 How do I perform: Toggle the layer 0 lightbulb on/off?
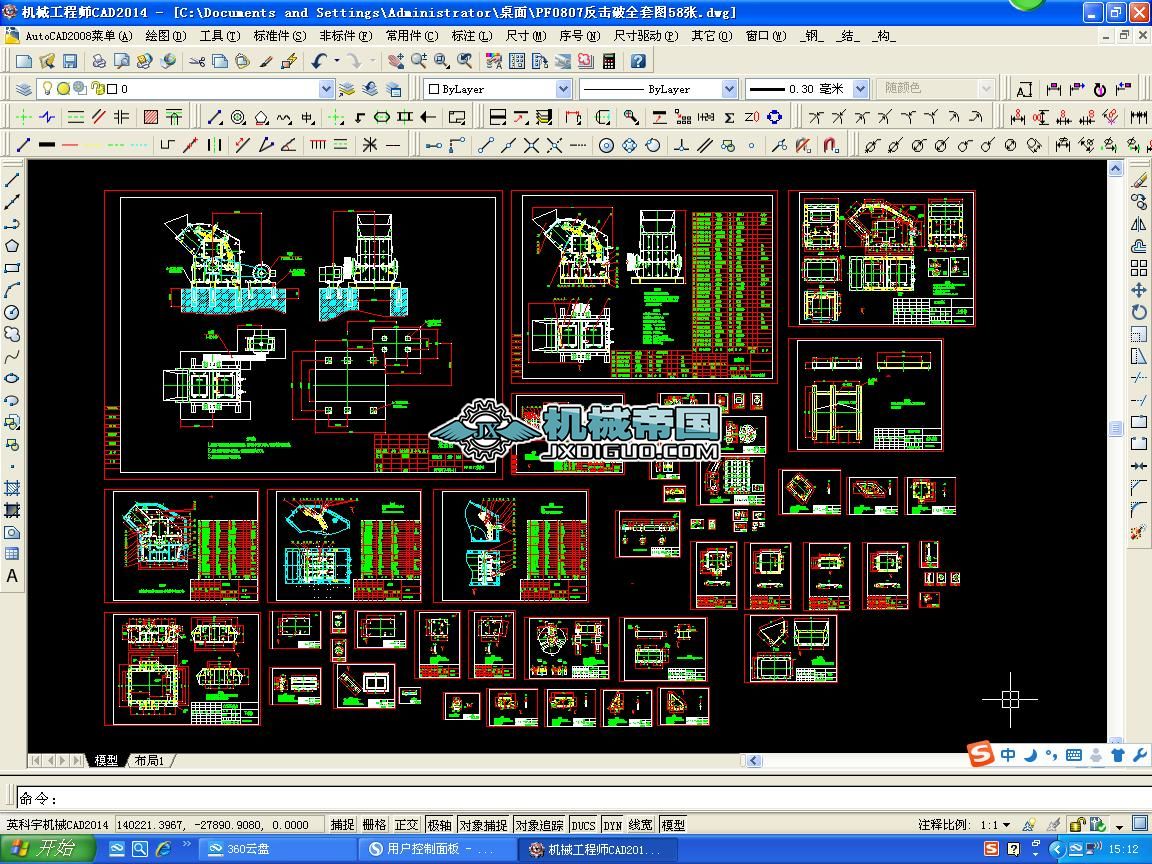click(48, 89)
